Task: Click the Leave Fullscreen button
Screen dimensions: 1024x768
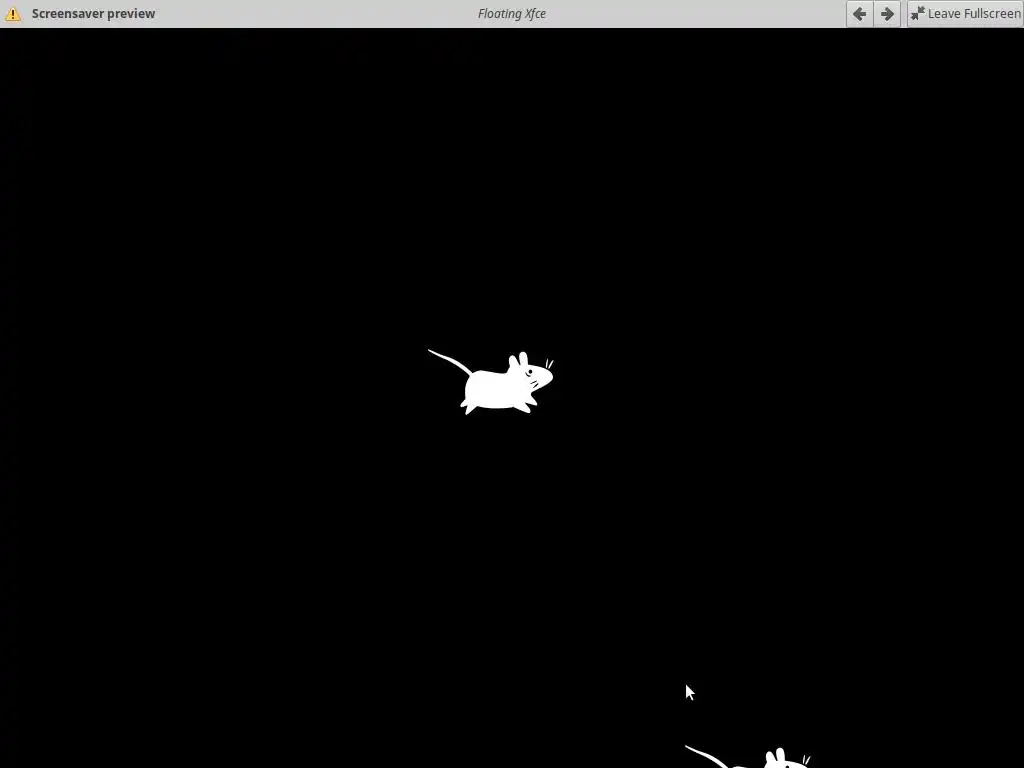Action: click(965, 14)
